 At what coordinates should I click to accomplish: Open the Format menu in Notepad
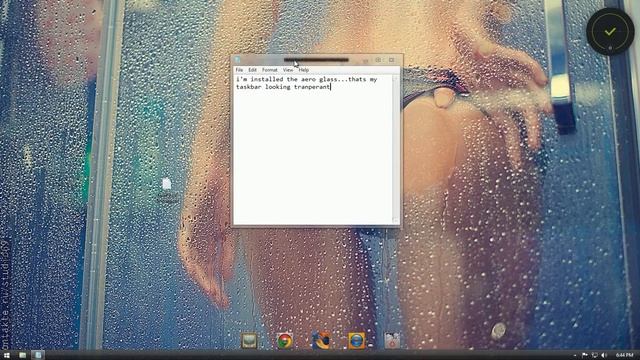[x=269, y=70]
